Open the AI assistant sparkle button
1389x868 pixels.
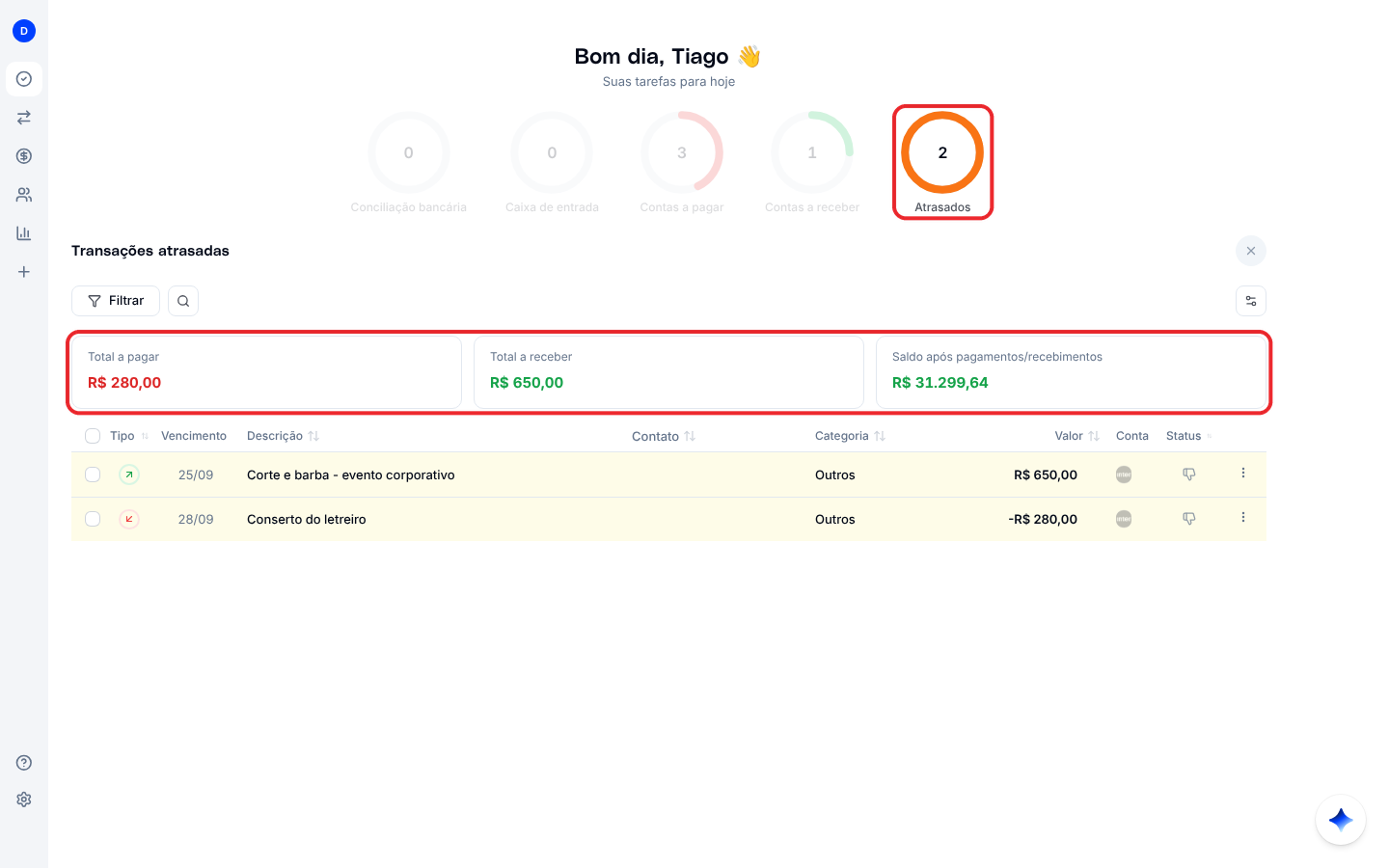click(x=1341, y=820)
